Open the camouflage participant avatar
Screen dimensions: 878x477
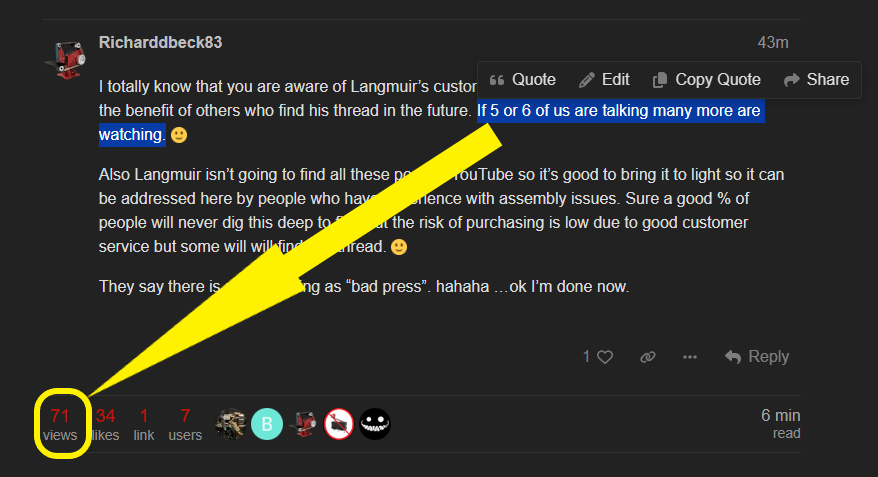pyautogui.click(x=231, y=424)
